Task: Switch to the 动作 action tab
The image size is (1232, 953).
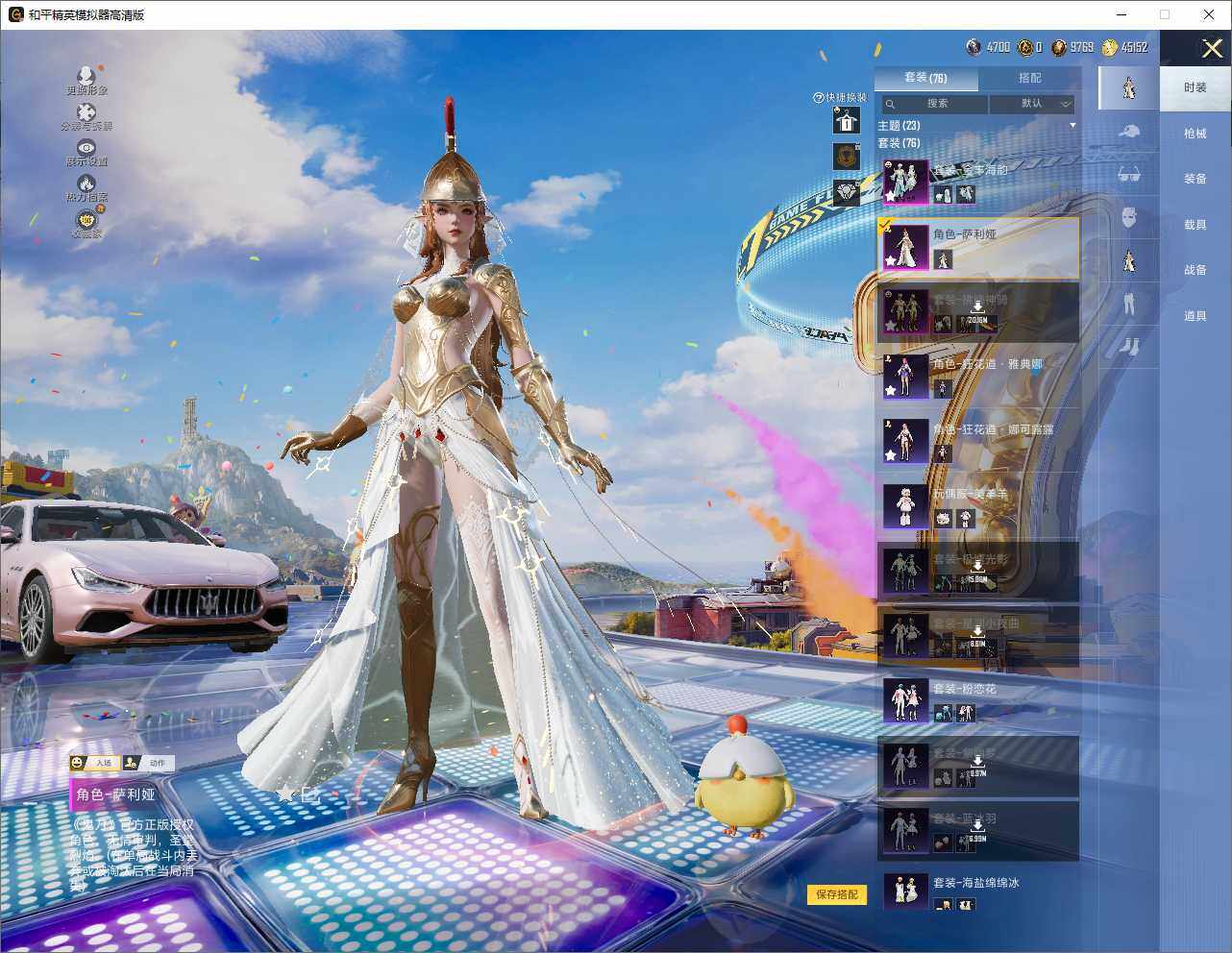Action: pyautogui.click(x=148, y=763)
